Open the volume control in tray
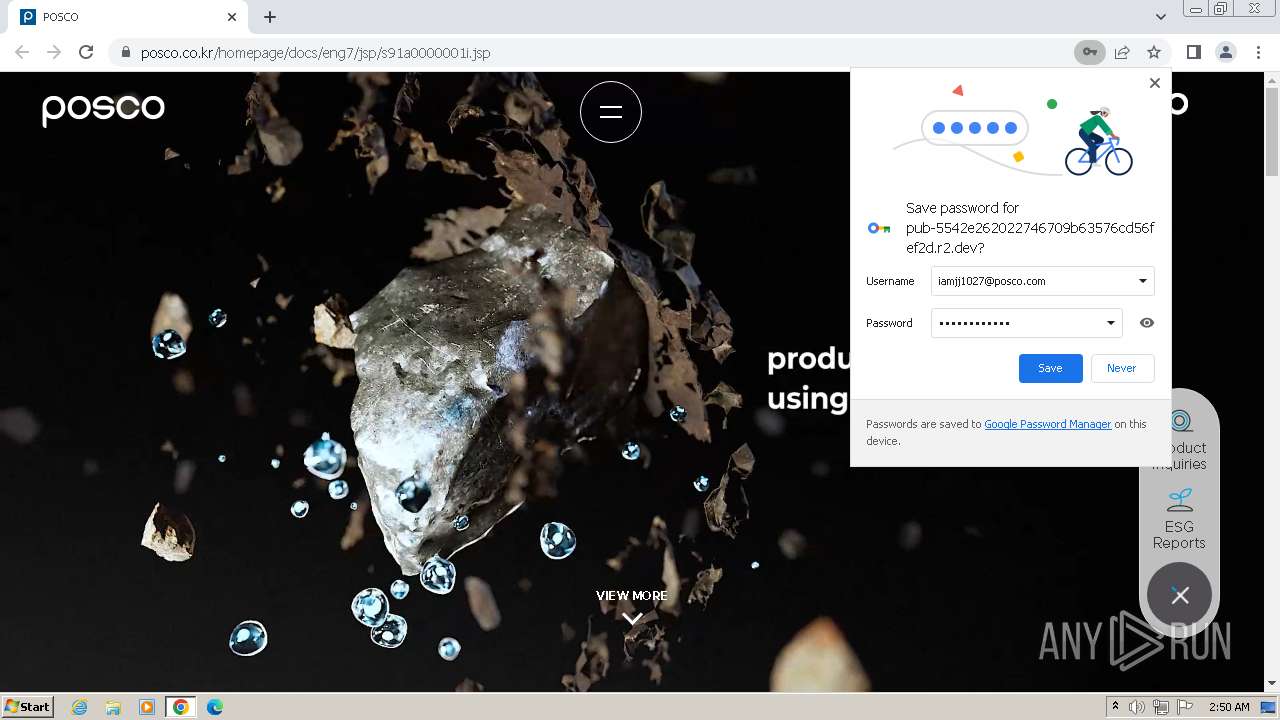Viewport: 1280px width, 720px height. coord(1137,707)
